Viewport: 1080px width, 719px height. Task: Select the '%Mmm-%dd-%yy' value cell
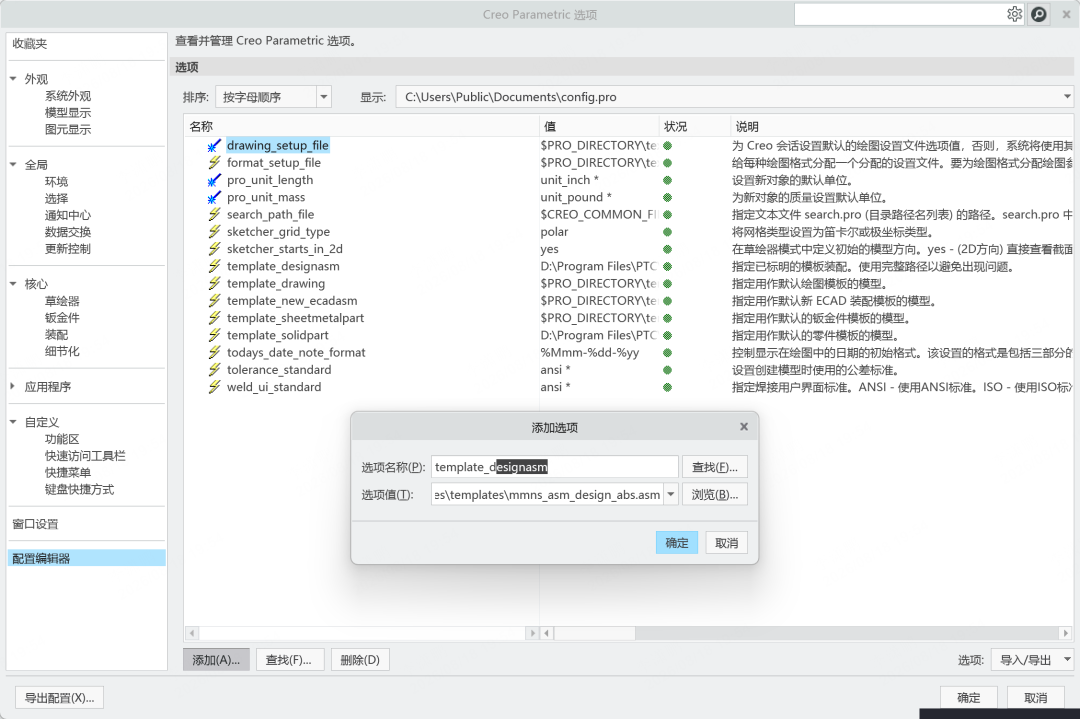pos(590,352)
